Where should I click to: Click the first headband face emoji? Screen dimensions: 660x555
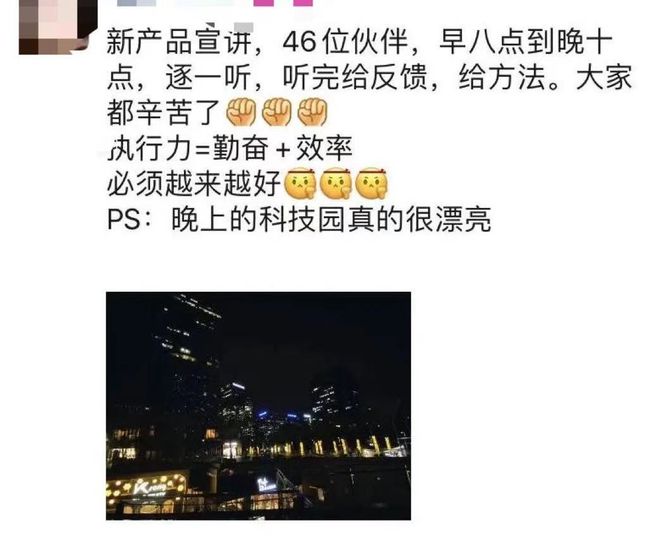point(301,183)
